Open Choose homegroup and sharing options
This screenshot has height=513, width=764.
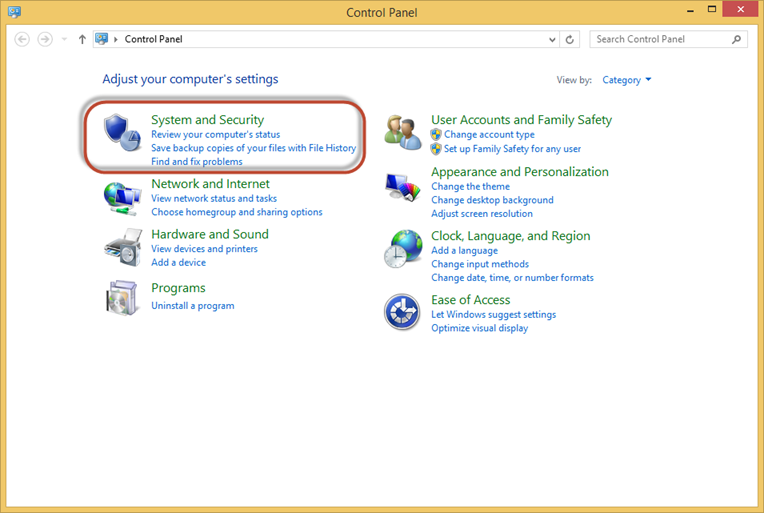(x=236, y=212)
